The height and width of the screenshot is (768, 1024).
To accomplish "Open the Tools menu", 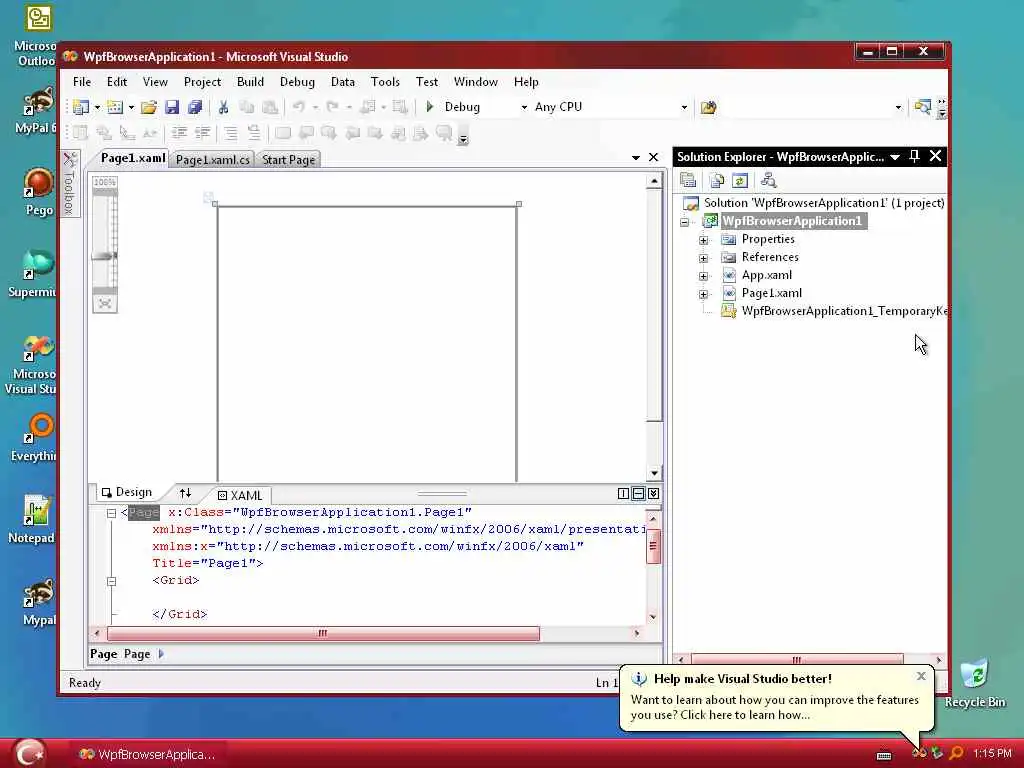I will (x=385, y=82).
